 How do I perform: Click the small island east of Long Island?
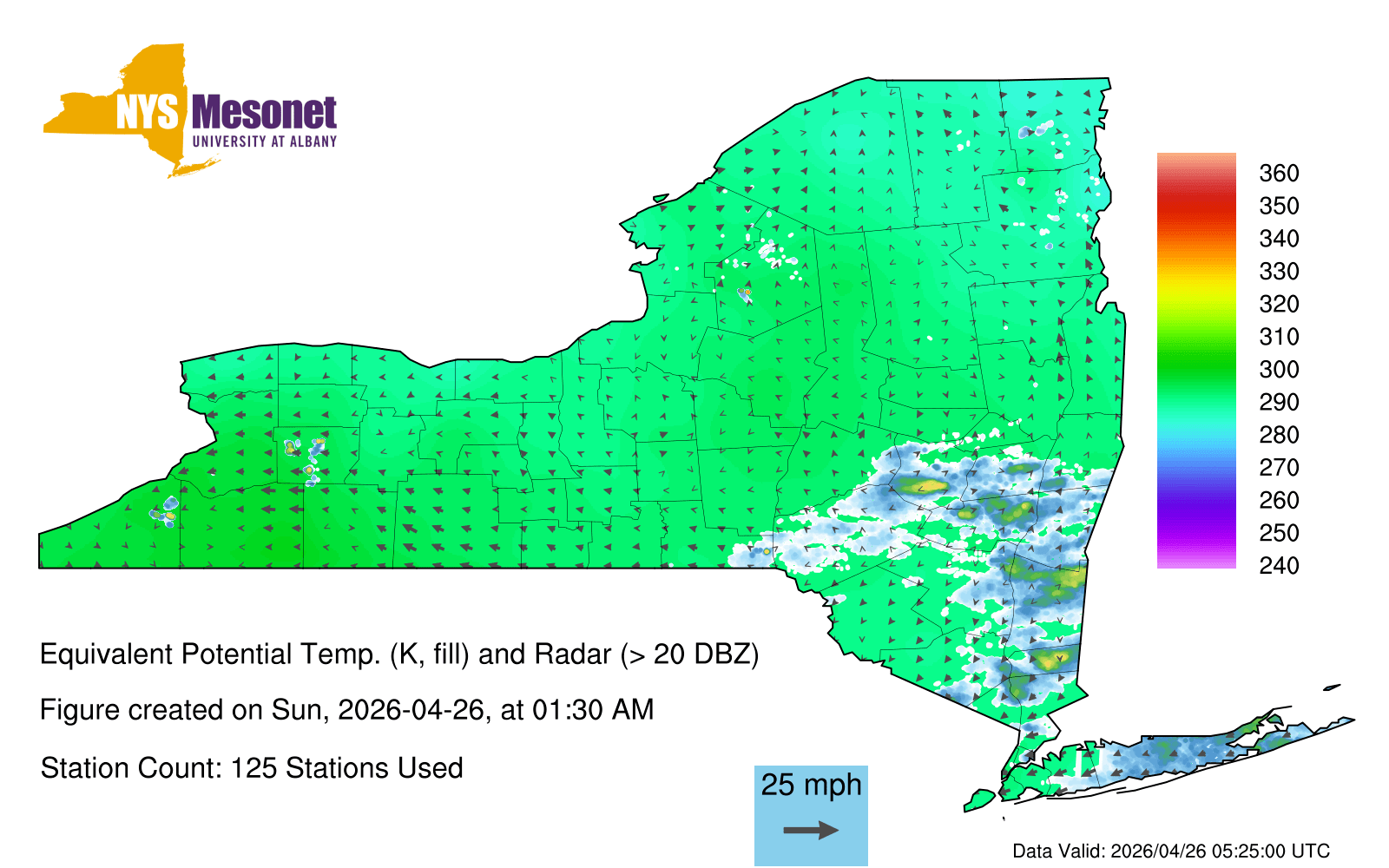pos(1331,687)
